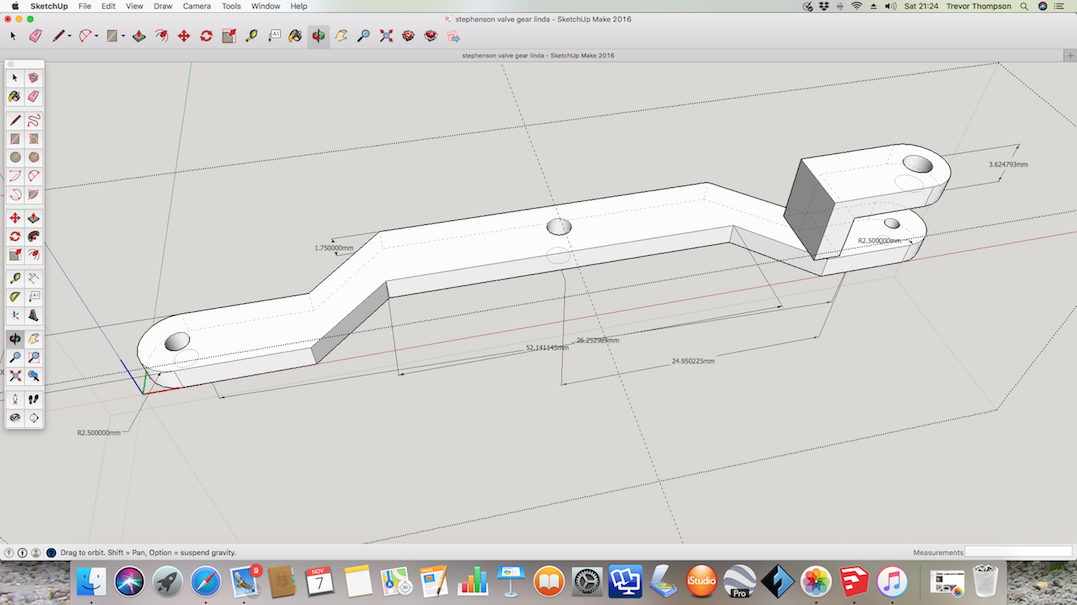Select Rotated Rectangle in the tool palette
Screen dimensions: 1077x605
pos(33,139)
